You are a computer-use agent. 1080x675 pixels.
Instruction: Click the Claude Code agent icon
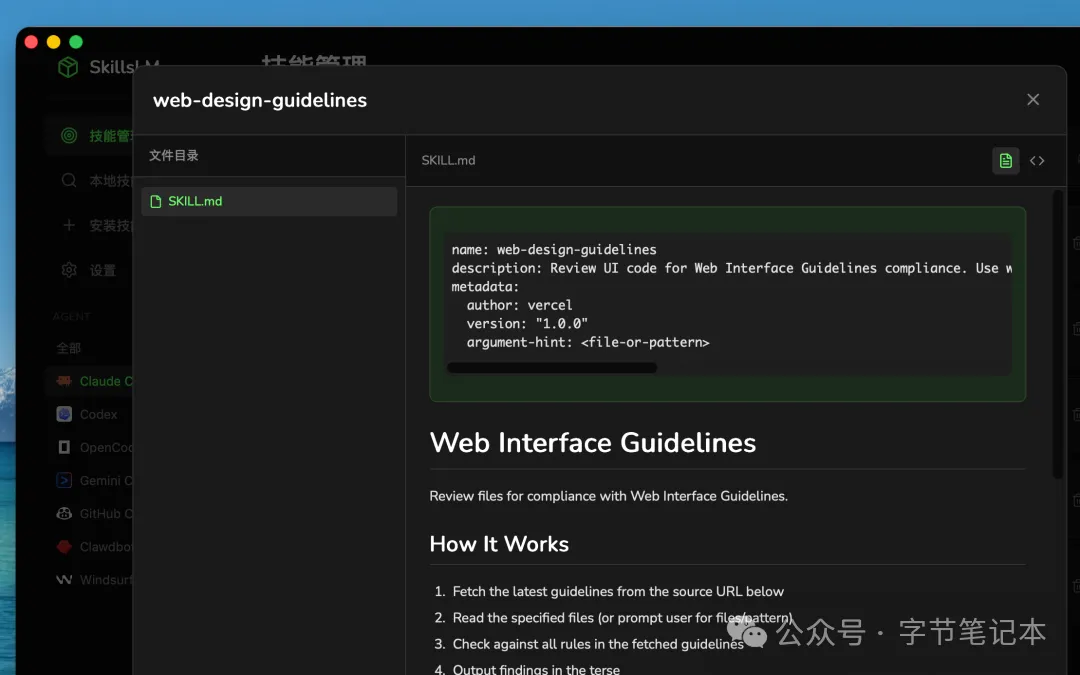pyautogui.click(x=64, y=381)
